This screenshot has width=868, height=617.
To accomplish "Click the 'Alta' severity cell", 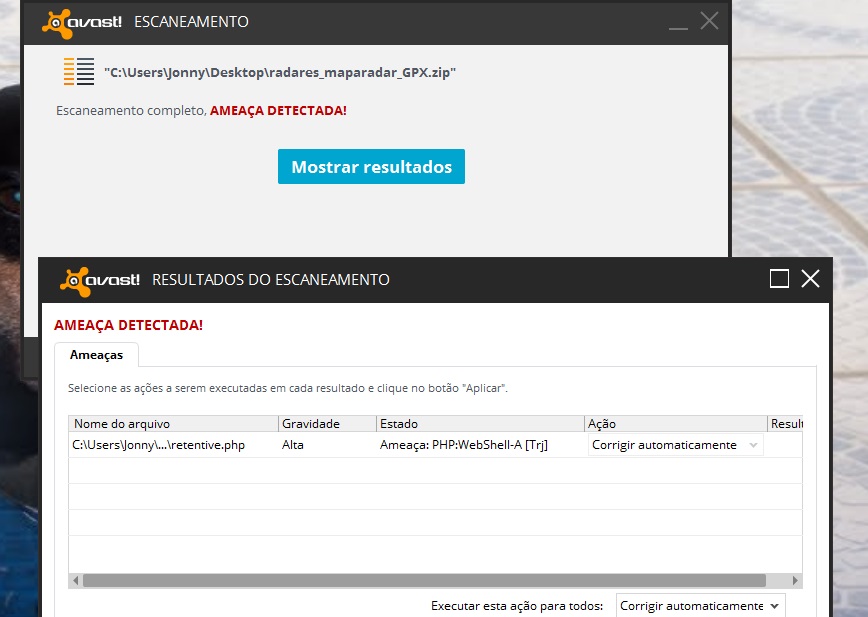I will tap(293, 445).
